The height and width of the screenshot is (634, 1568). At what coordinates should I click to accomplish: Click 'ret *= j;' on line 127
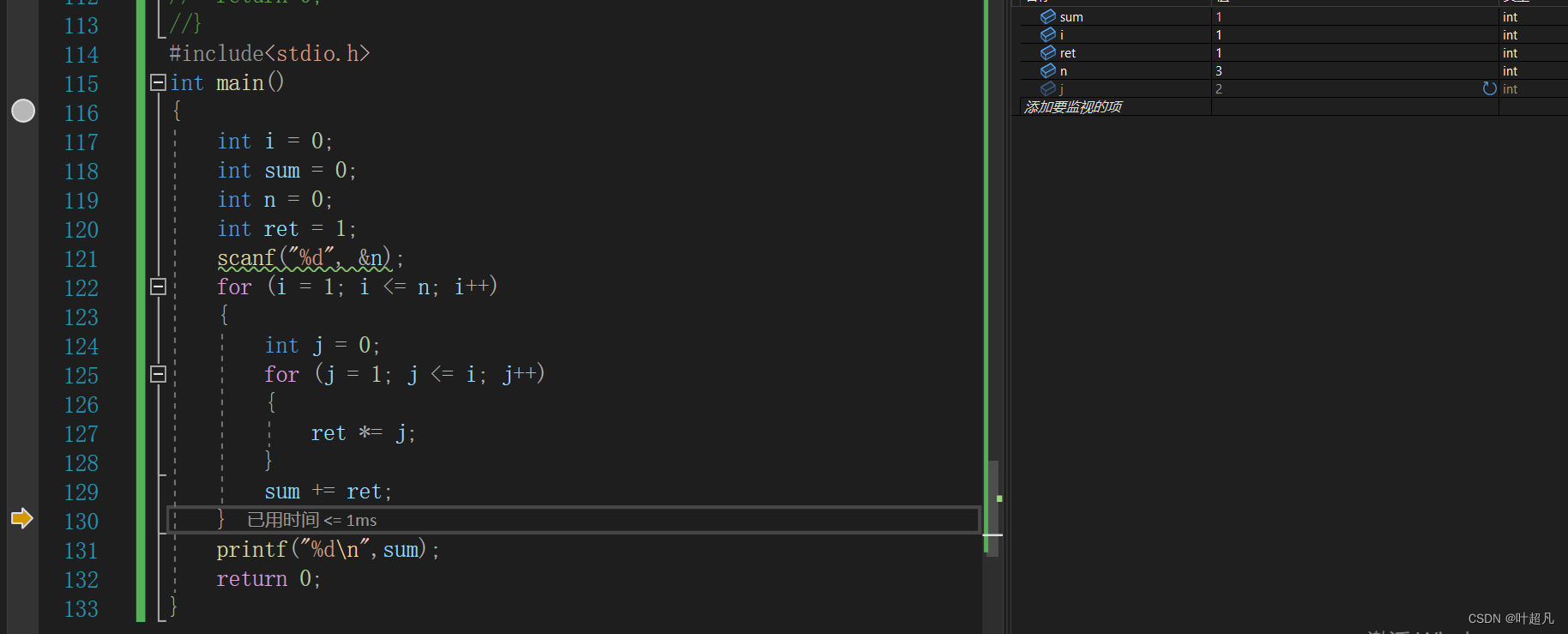click(363, 433)
